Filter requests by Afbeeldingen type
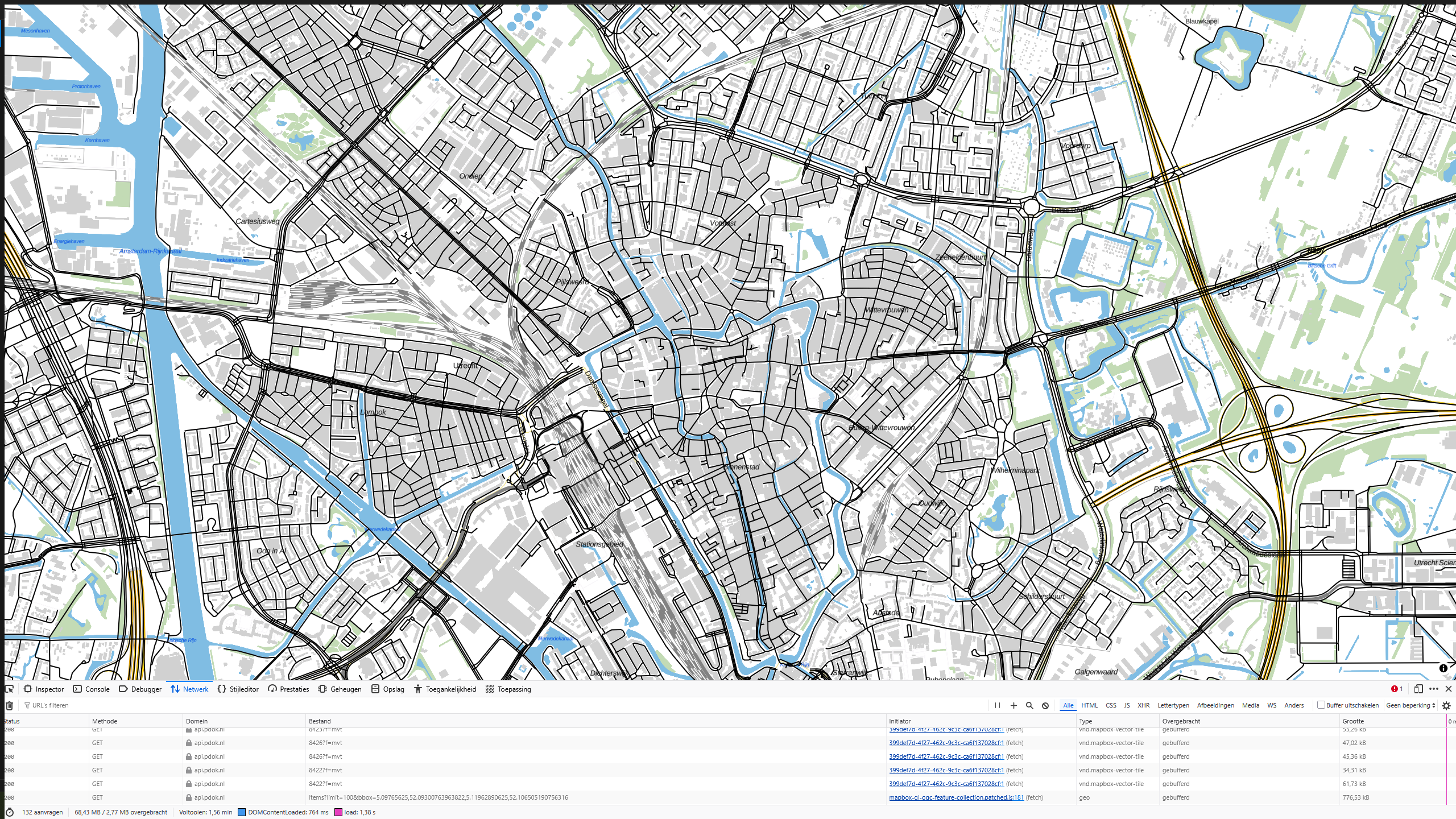 (x=1215, y=705)
